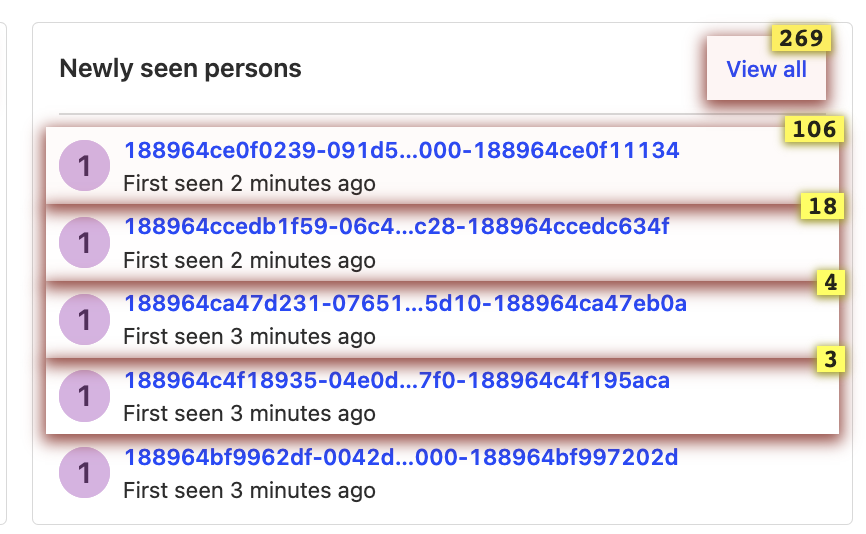Image resolution: width=866 pixels, height=534 pixels.
Task: Click "First seen 3 minutes ago" under 188964c4f18935
Action: (x=249, y=414)
